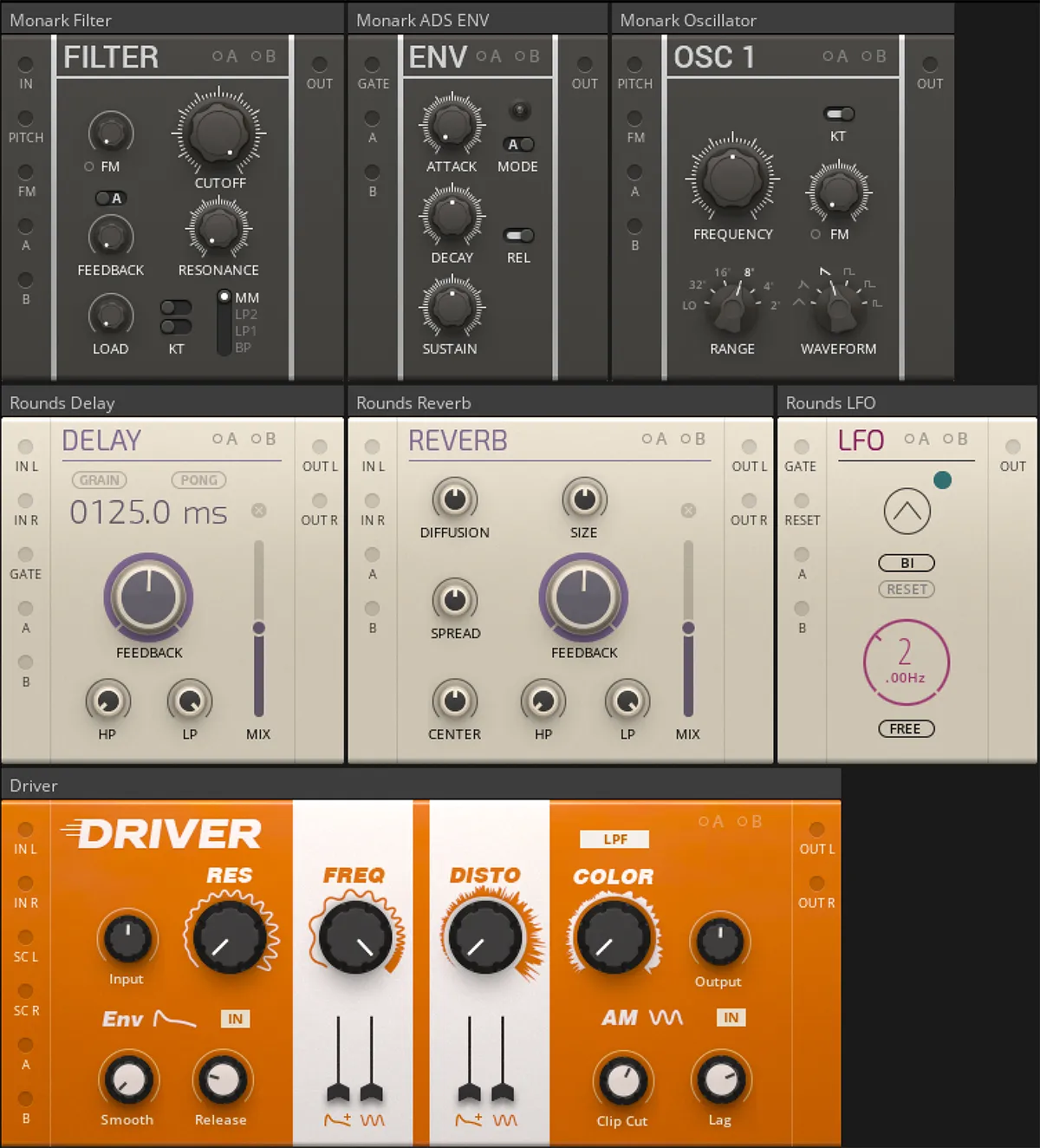Enable the FM indicator in Filter module
The width and height of the screenshot is (1040, 1148).
click(x=88, y=166)
